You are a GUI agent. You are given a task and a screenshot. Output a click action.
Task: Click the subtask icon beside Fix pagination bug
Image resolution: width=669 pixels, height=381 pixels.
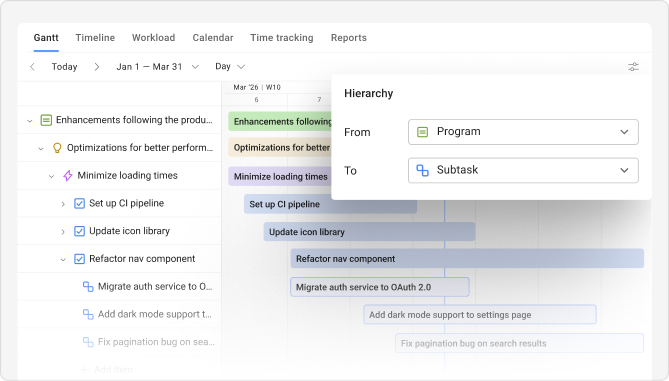coord(88,342)
